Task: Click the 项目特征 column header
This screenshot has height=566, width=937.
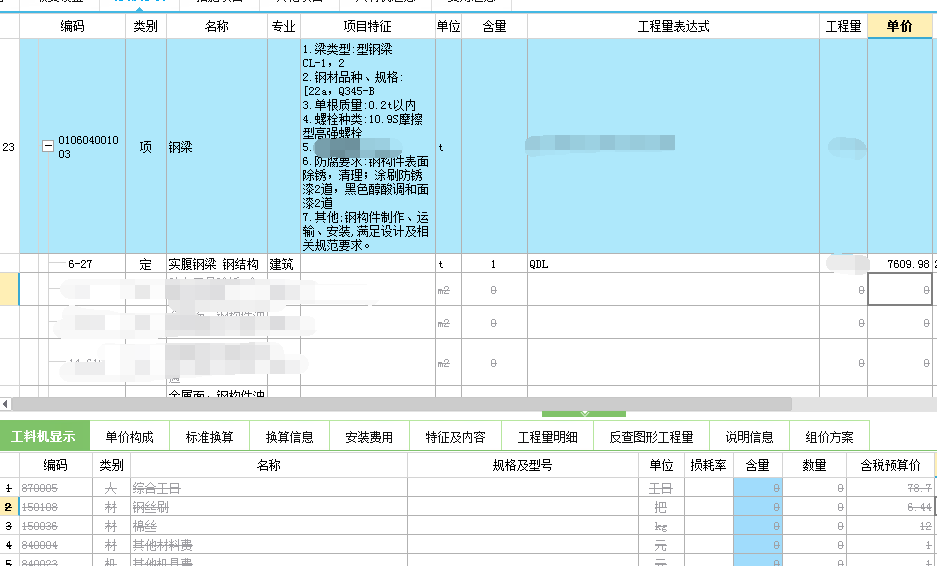Action: (368, 26)
